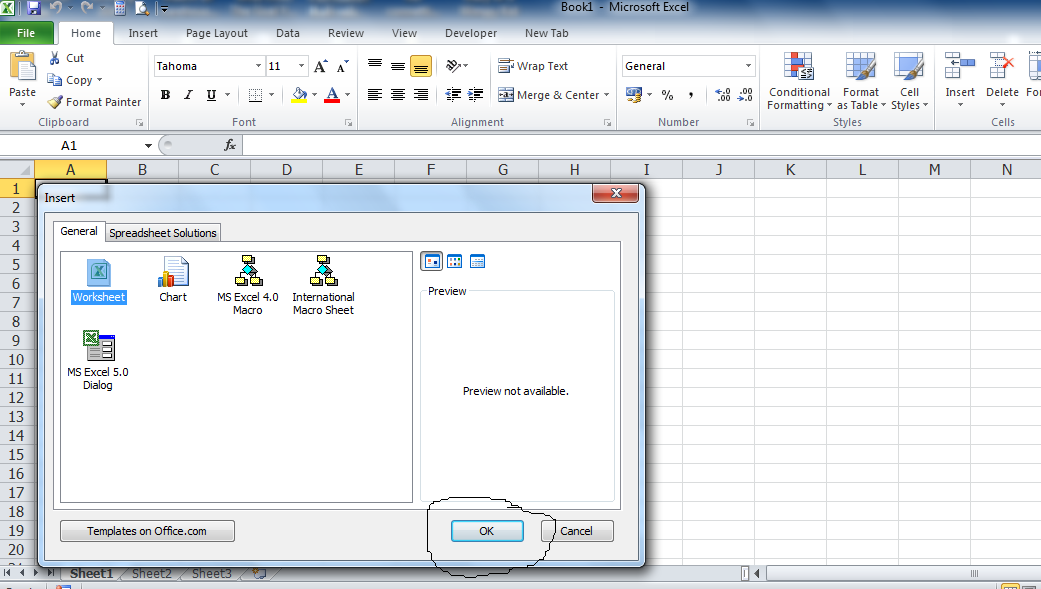Screen dimensions: 1041x589
Task: Open font color dropdown arrow
Action: (347, 95)
